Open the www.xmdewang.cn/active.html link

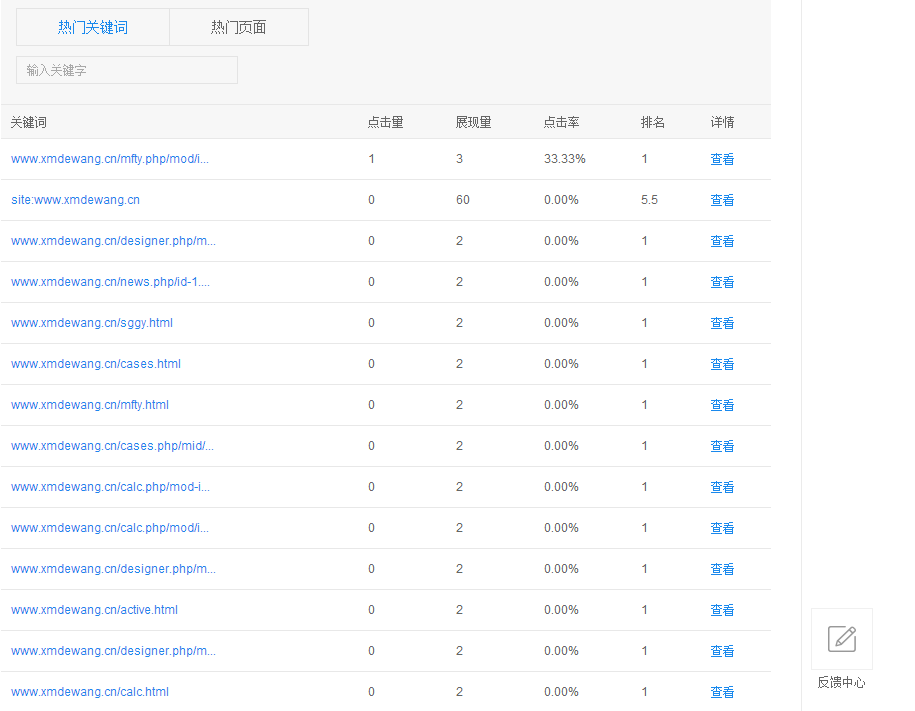click(94, 609)
